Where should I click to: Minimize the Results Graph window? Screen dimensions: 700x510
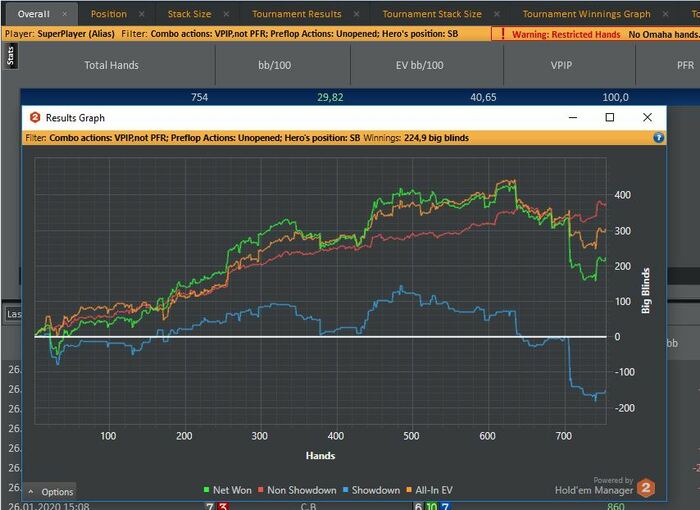573,117
